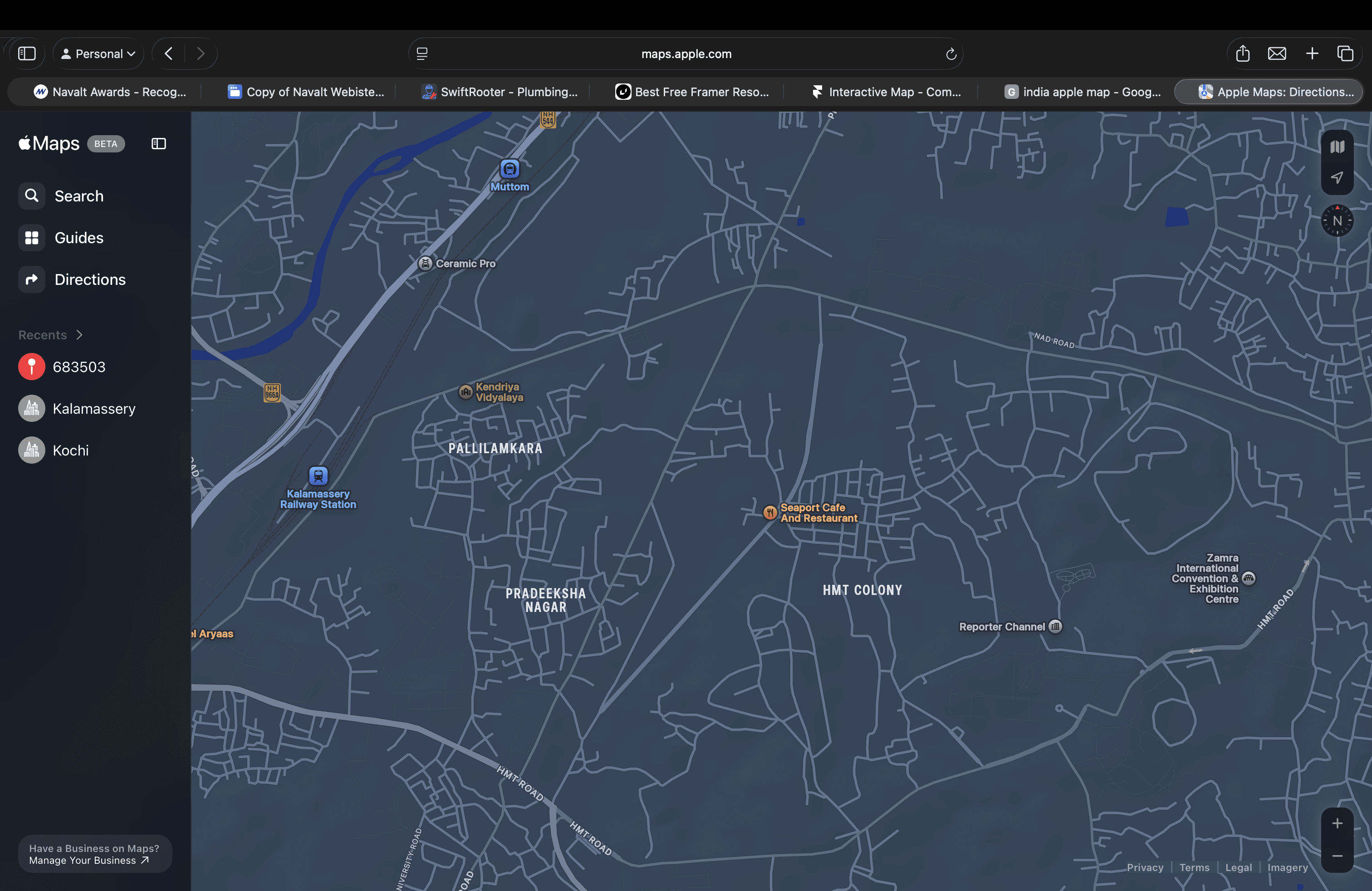Image resolution: width=1372 pixels, height=891 pixels.
Task: Select the Kalamassery Railway Station marker
Action: click(318, 475)
